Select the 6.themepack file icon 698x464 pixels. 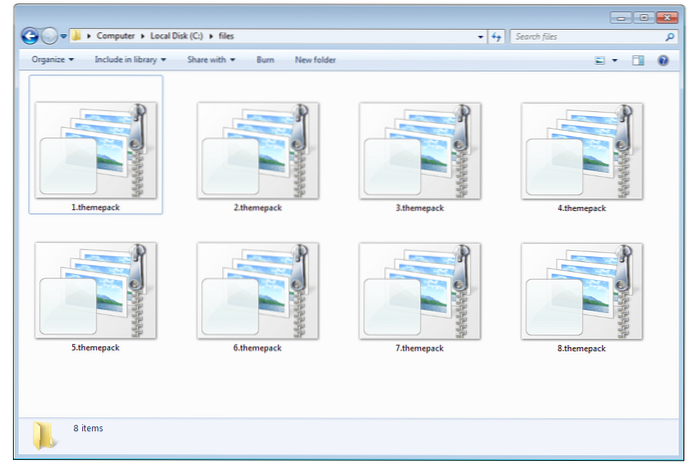258,290
